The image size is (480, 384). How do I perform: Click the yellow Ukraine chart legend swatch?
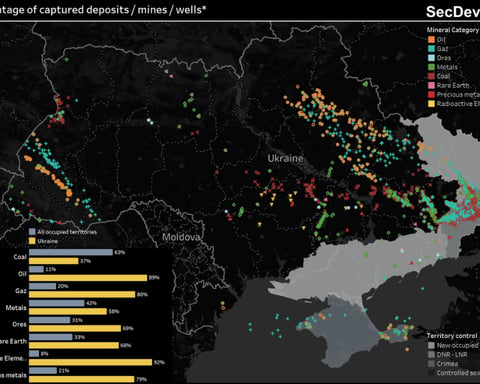[32, 241]
